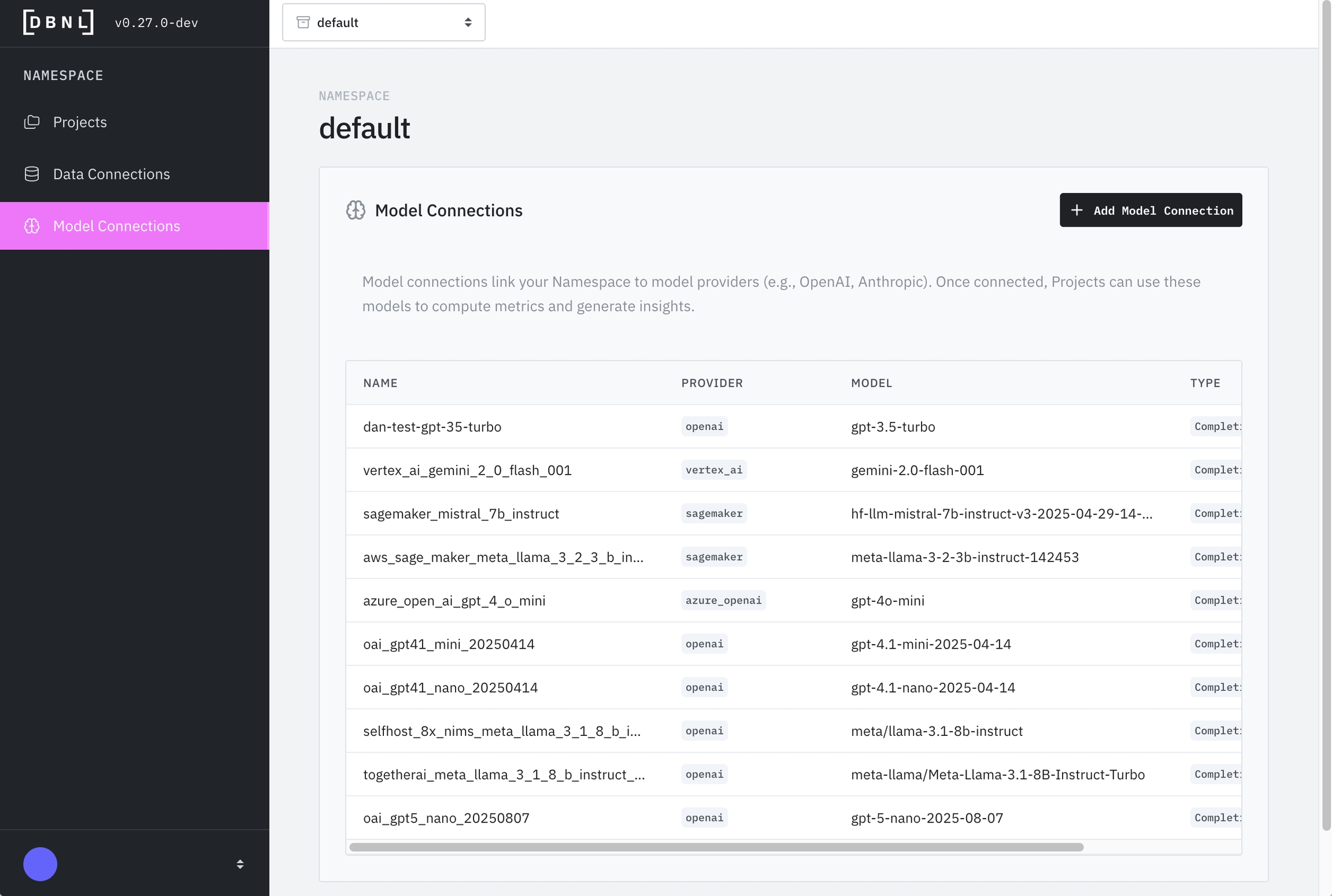Go to Data Connections page
1332x896 pixels.
pyautogui.click(x=111, y=174)
